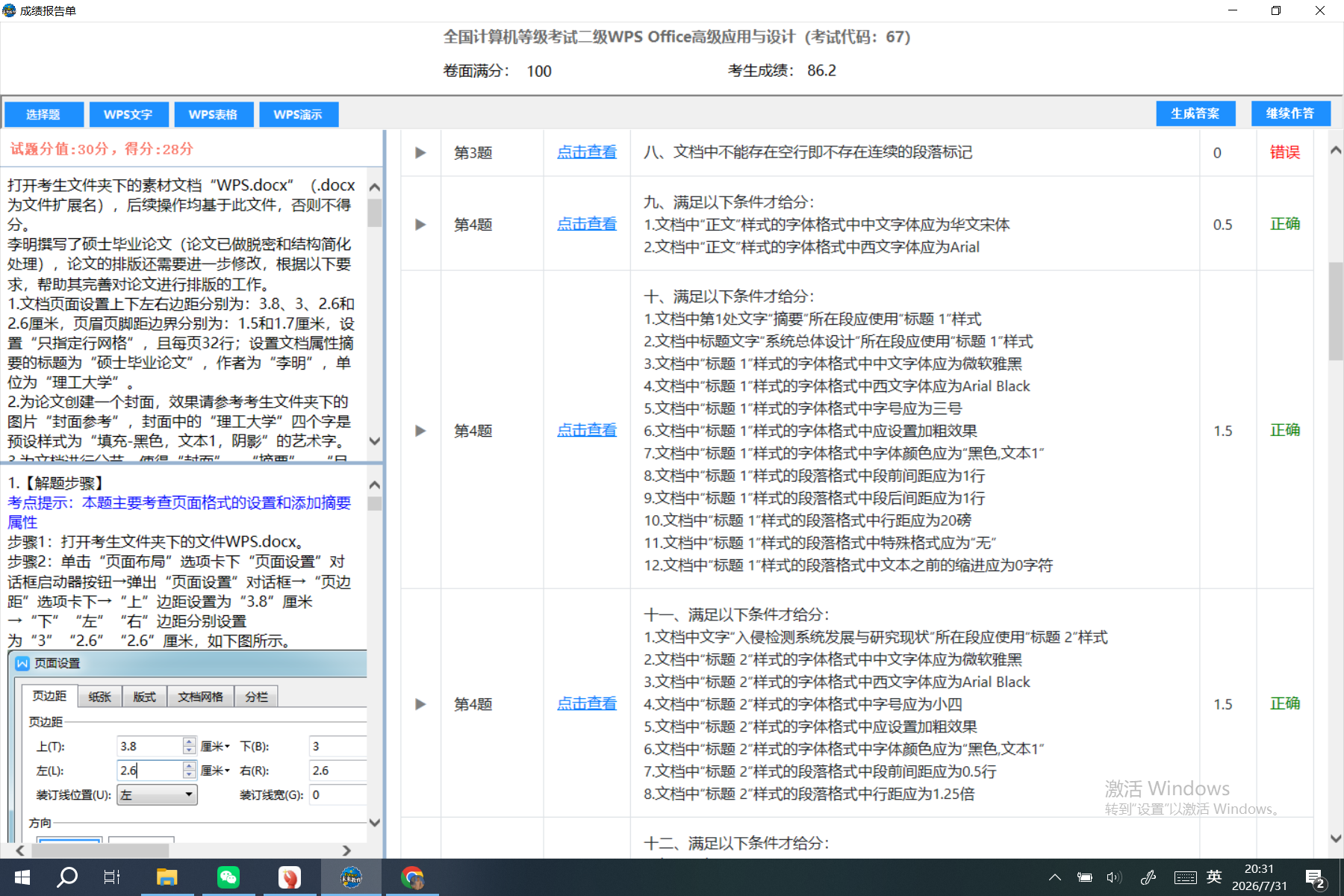
Task: Click the 考生成绩 value 86.2
Action: click(x=821, y=71)
